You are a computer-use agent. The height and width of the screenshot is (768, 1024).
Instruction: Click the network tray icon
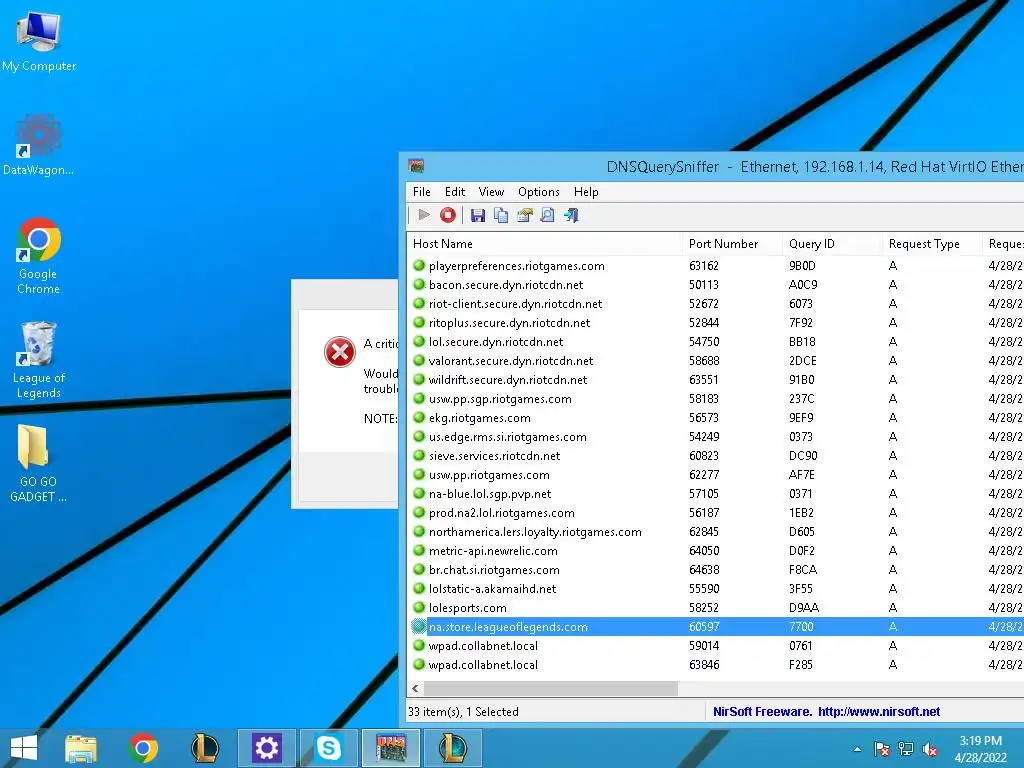point(906,749)
